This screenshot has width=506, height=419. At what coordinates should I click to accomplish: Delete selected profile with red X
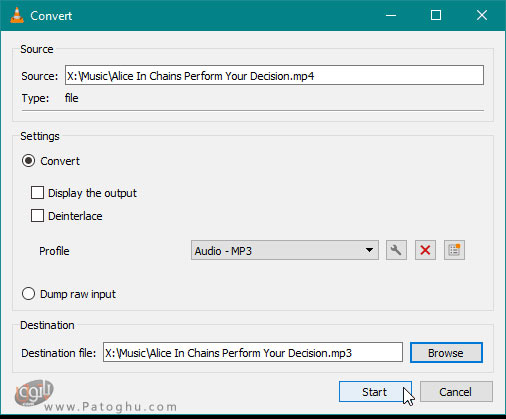(425, 250)
